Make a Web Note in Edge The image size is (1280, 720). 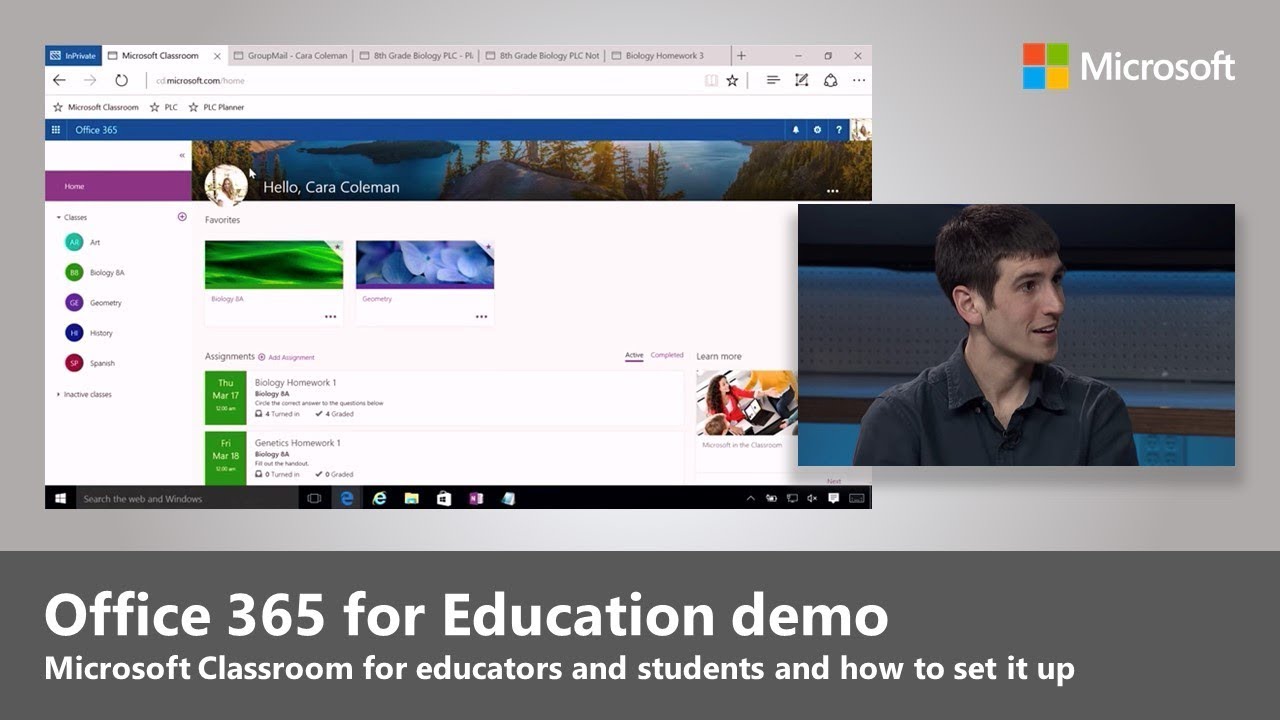(801, 80)
